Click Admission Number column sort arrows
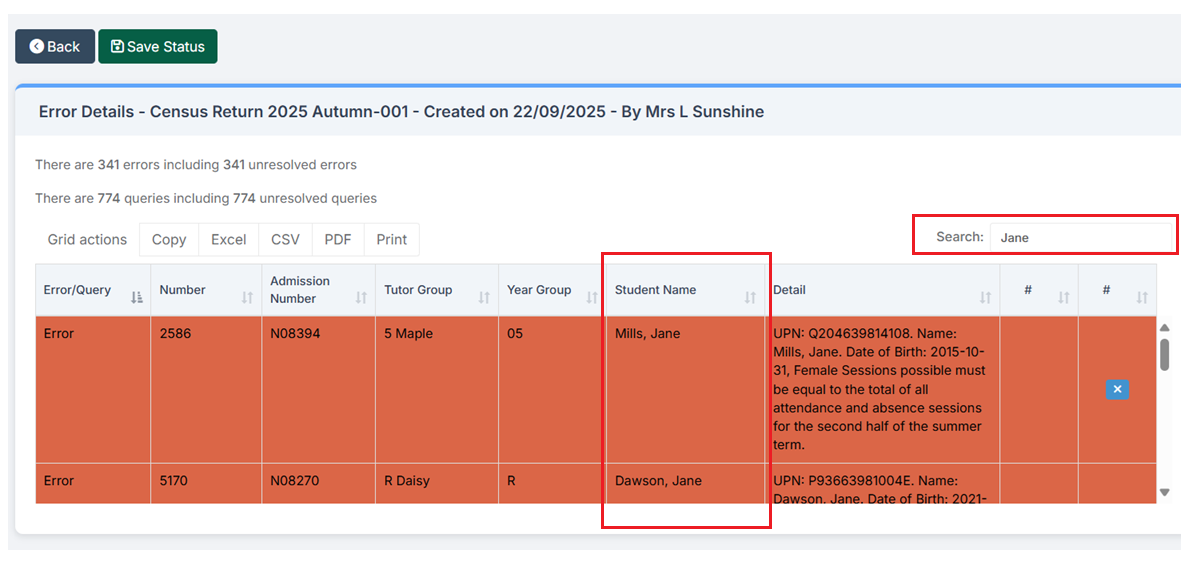The image size is (1196, 582). (x=361, y=298)
